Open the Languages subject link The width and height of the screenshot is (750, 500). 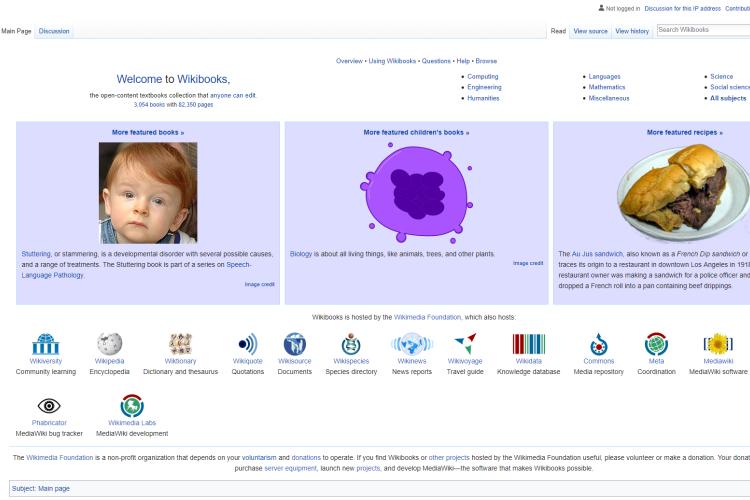pos(605,77)
